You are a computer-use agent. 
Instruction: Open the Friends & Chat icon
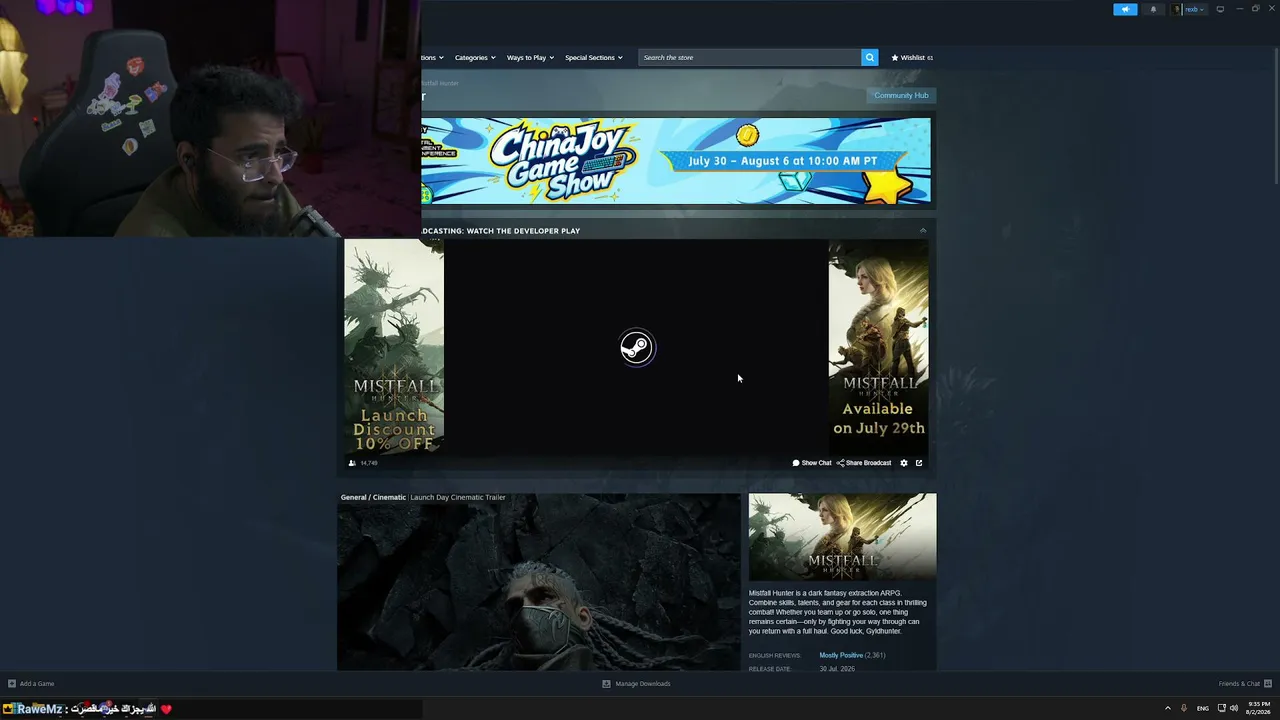click(x=1268, y=684)
